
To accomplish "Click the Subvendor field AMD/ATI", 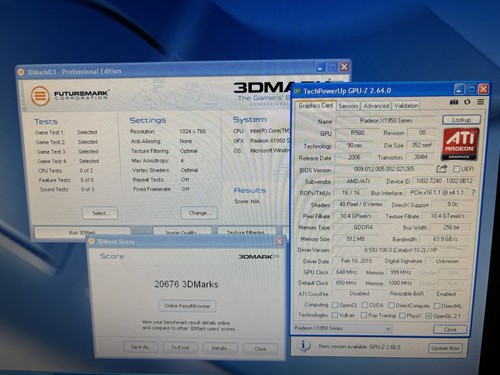I will (x=358, y=181).
